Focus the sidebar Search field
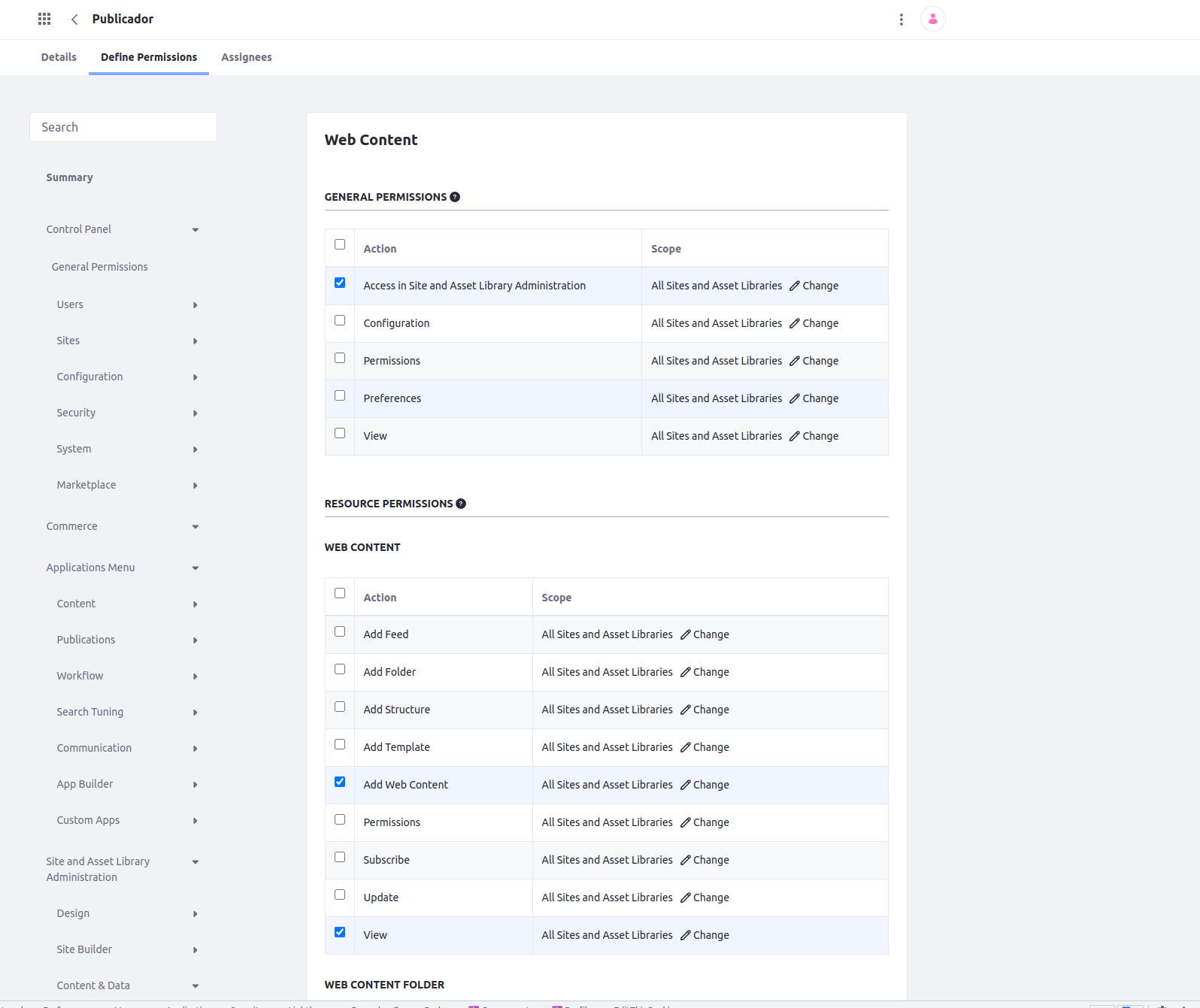 [123, 127]
